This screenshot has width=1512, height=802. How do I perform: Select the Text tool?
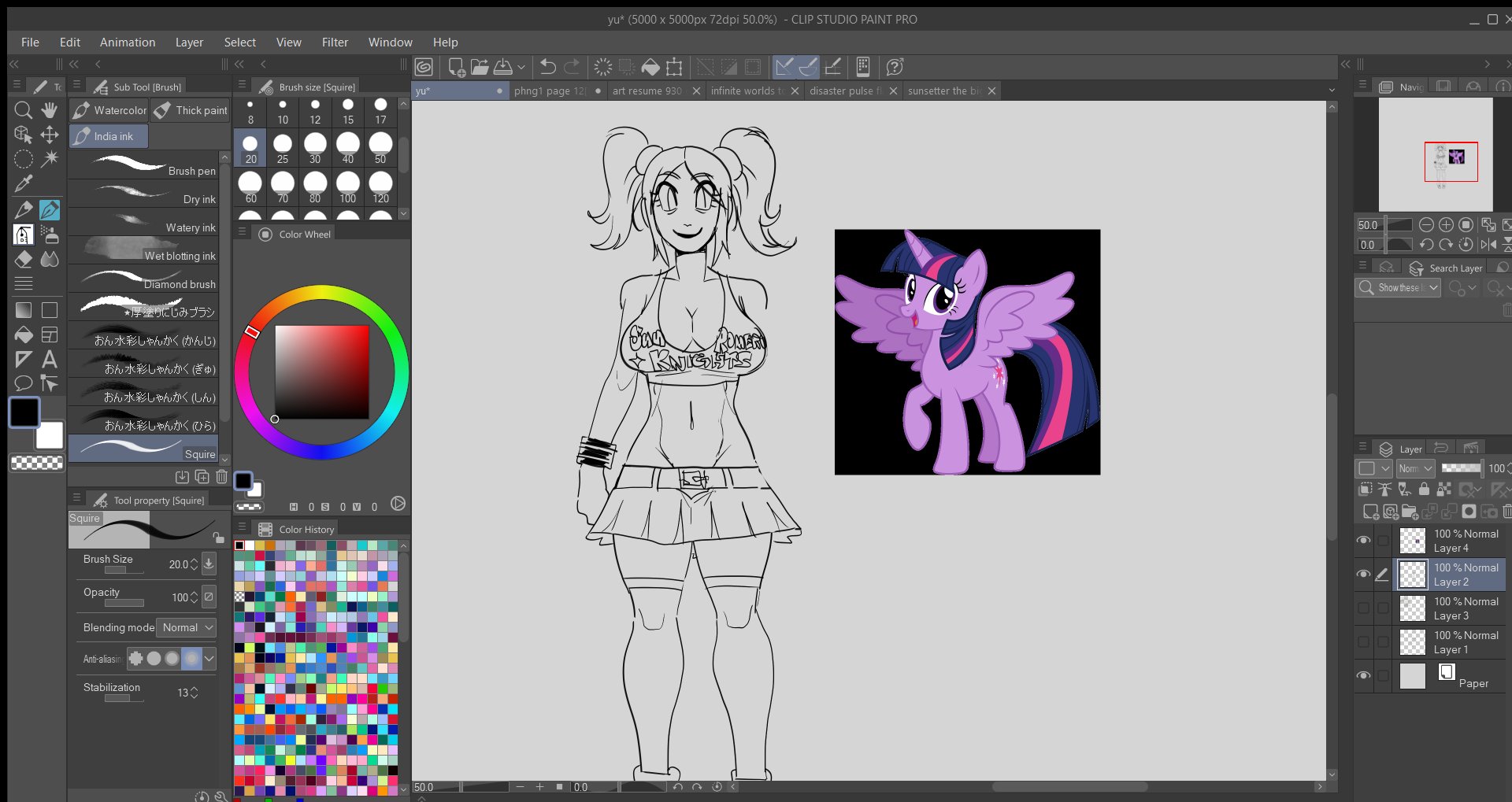coord(50,360)
